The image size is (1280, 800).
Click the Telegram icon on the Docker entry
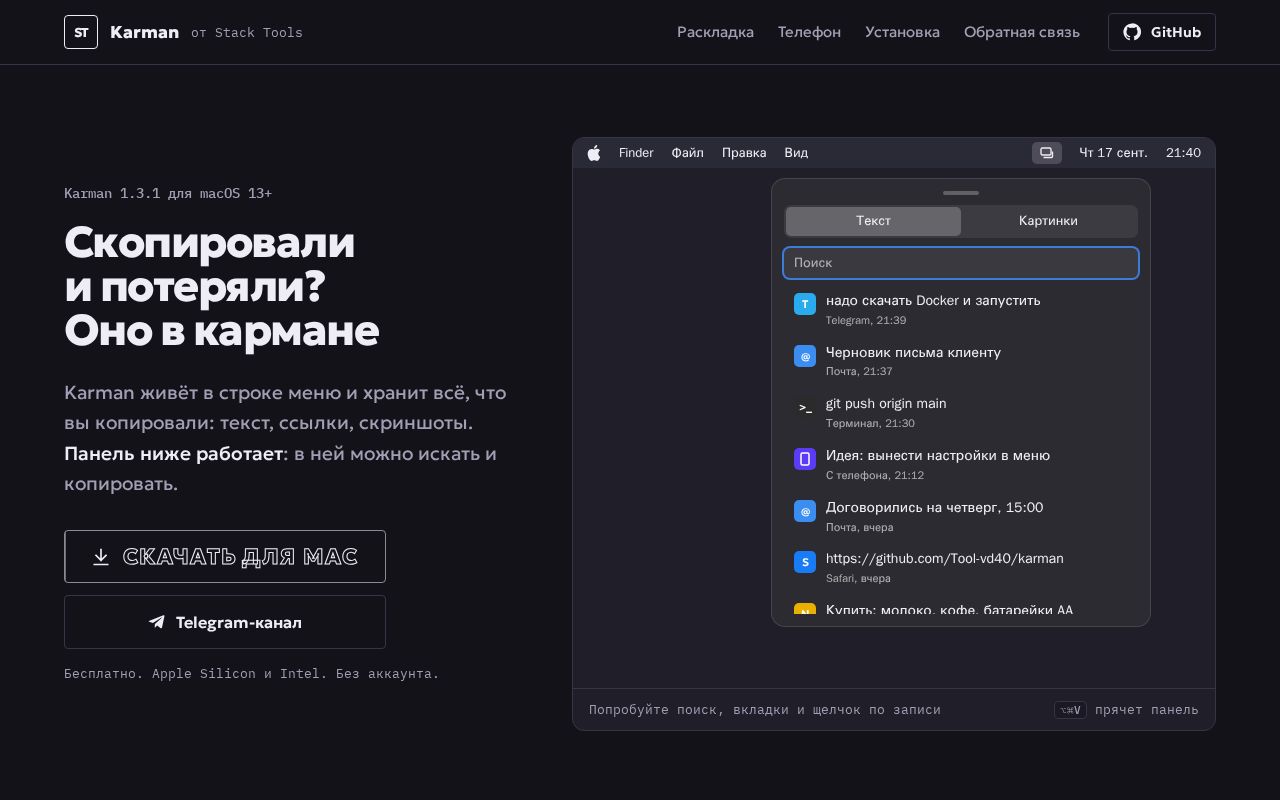(805, 304)
